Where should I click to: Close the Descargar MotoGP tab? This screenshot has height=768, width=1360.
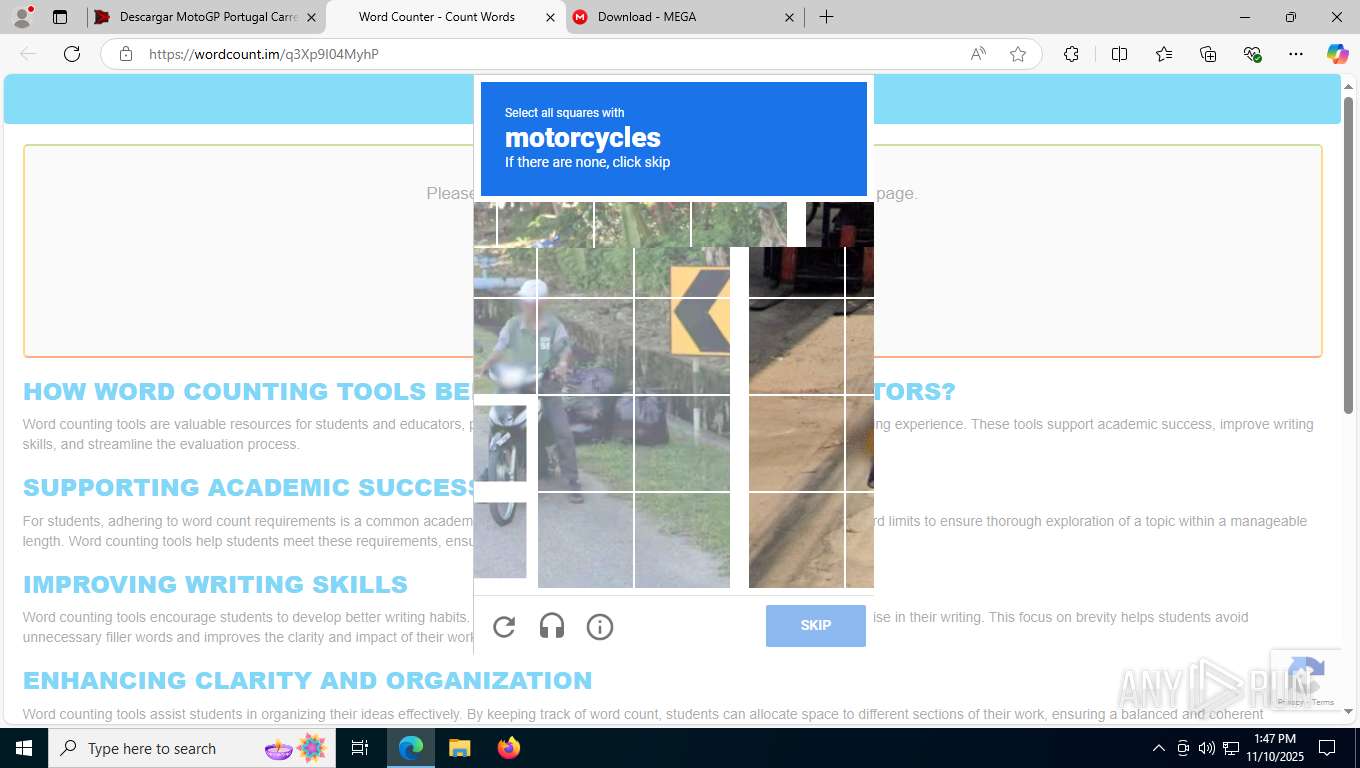click(312, 17)
